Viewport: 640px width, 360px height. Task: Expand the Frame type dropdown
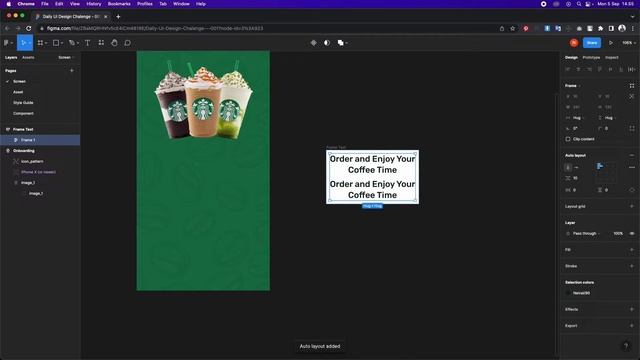coord(573,86)
